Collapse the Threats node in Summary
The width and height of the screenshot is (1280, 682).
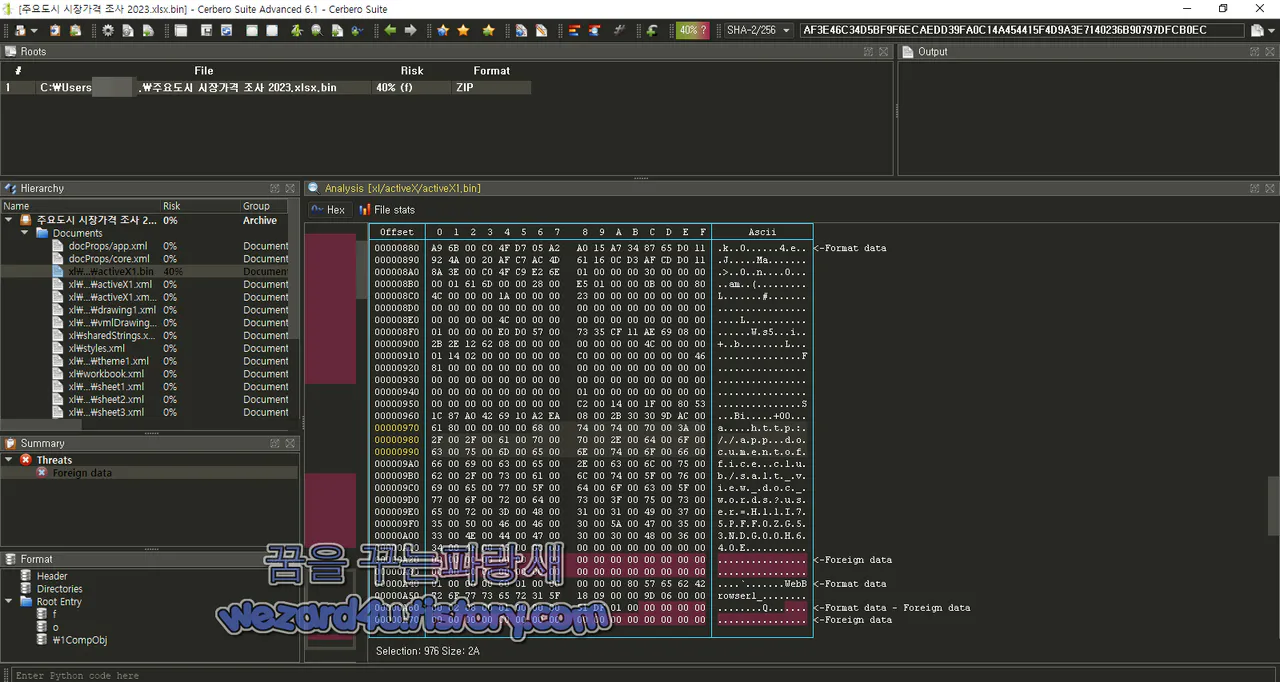(x=9, y=460)
